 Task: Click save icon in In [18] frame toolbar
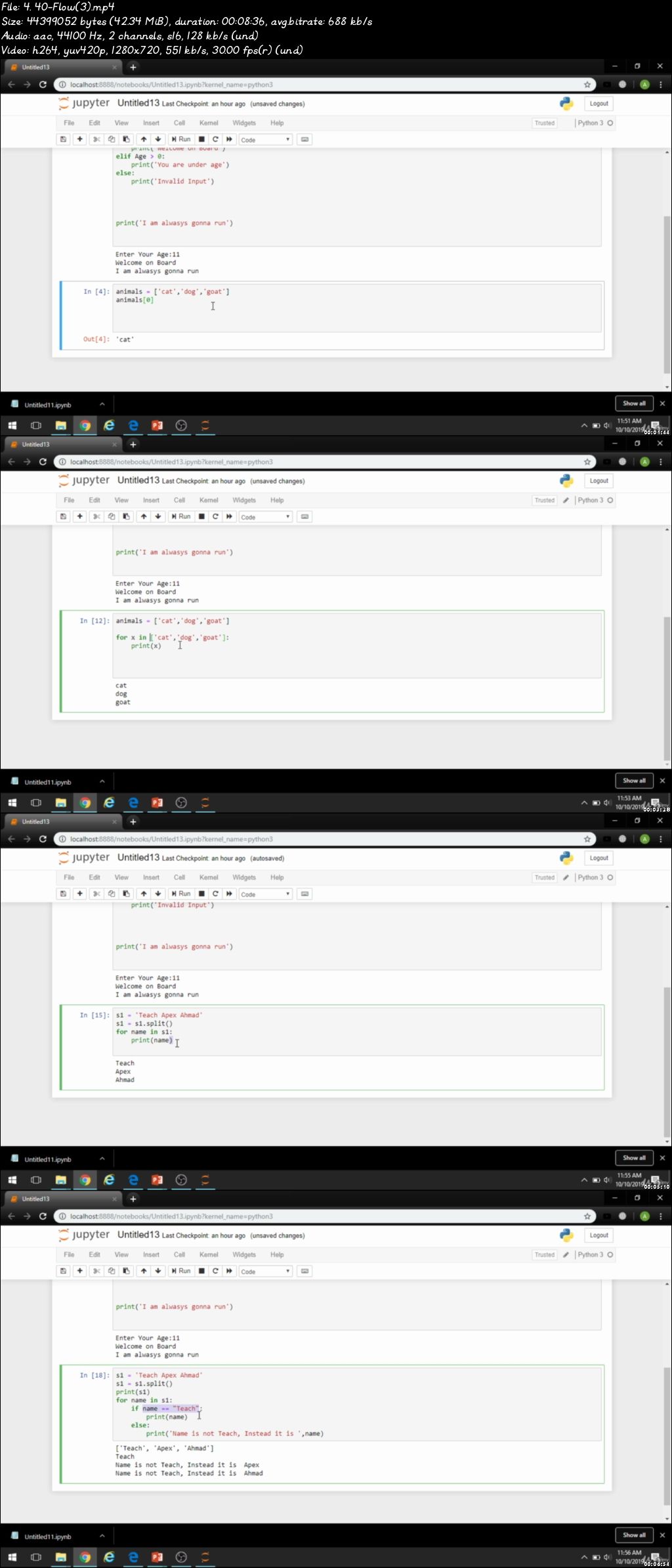click(64, 1271)
